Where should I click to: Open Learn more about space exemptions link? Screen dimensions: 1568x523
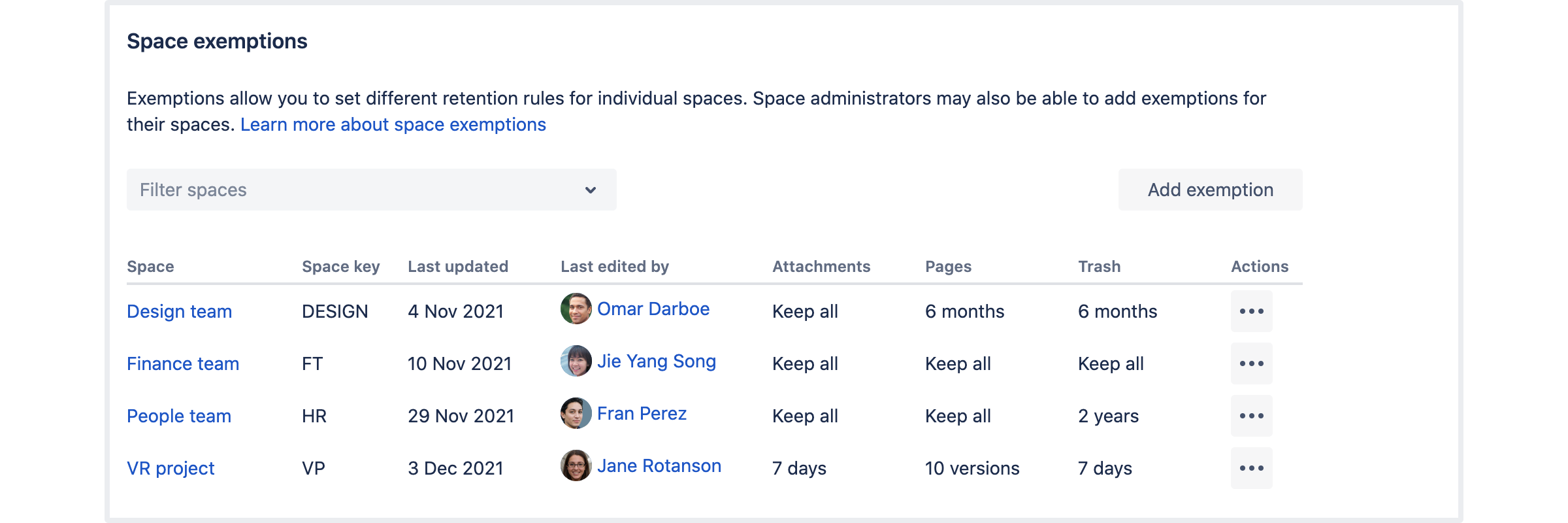pos(393,125)
